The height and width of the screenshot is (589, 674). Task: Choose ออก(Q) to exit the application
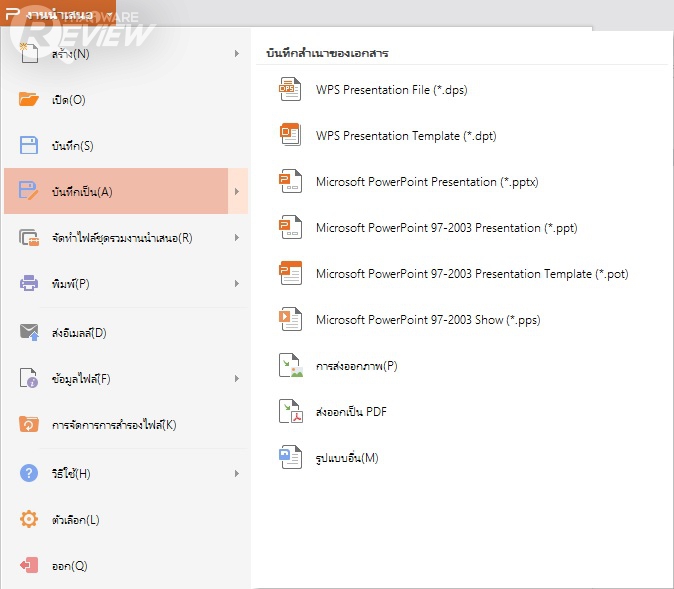tap(69, 566)
